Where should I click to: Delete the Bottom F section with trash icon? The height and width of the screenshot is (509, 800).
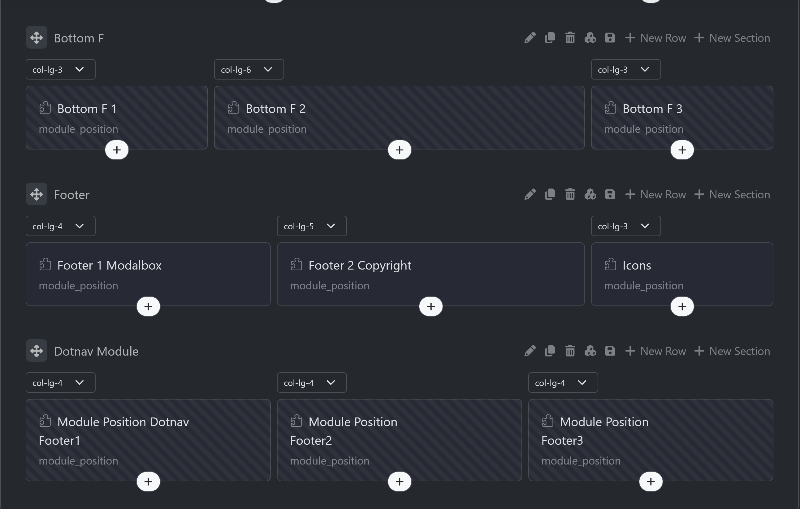570,38
